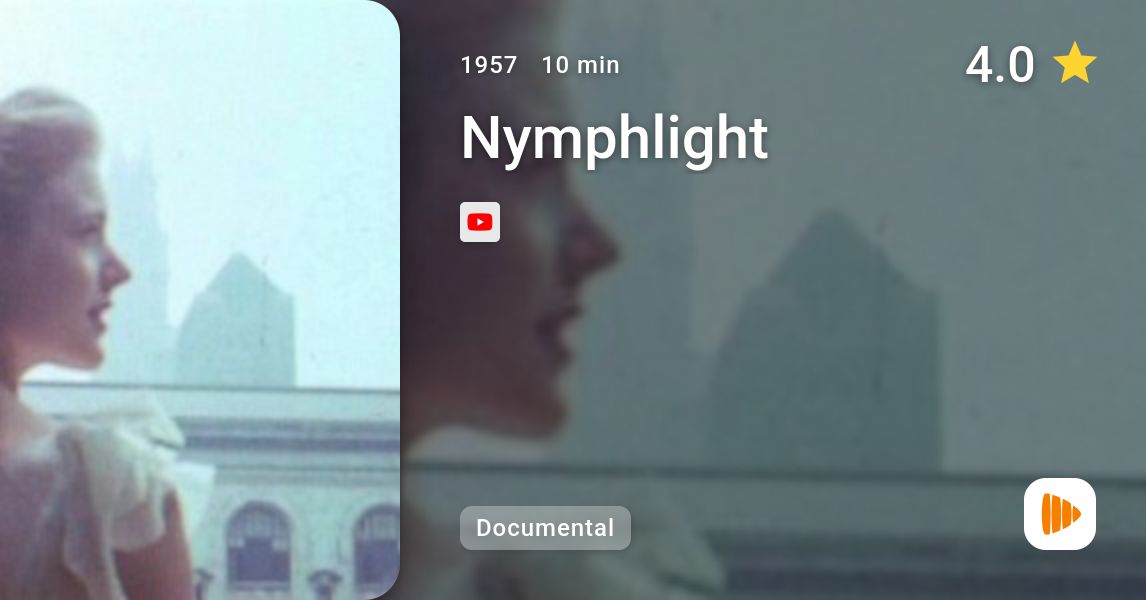Select the Documental genre tag
The height and width of the screenshot is (600, 1146).
coord(545,528)
